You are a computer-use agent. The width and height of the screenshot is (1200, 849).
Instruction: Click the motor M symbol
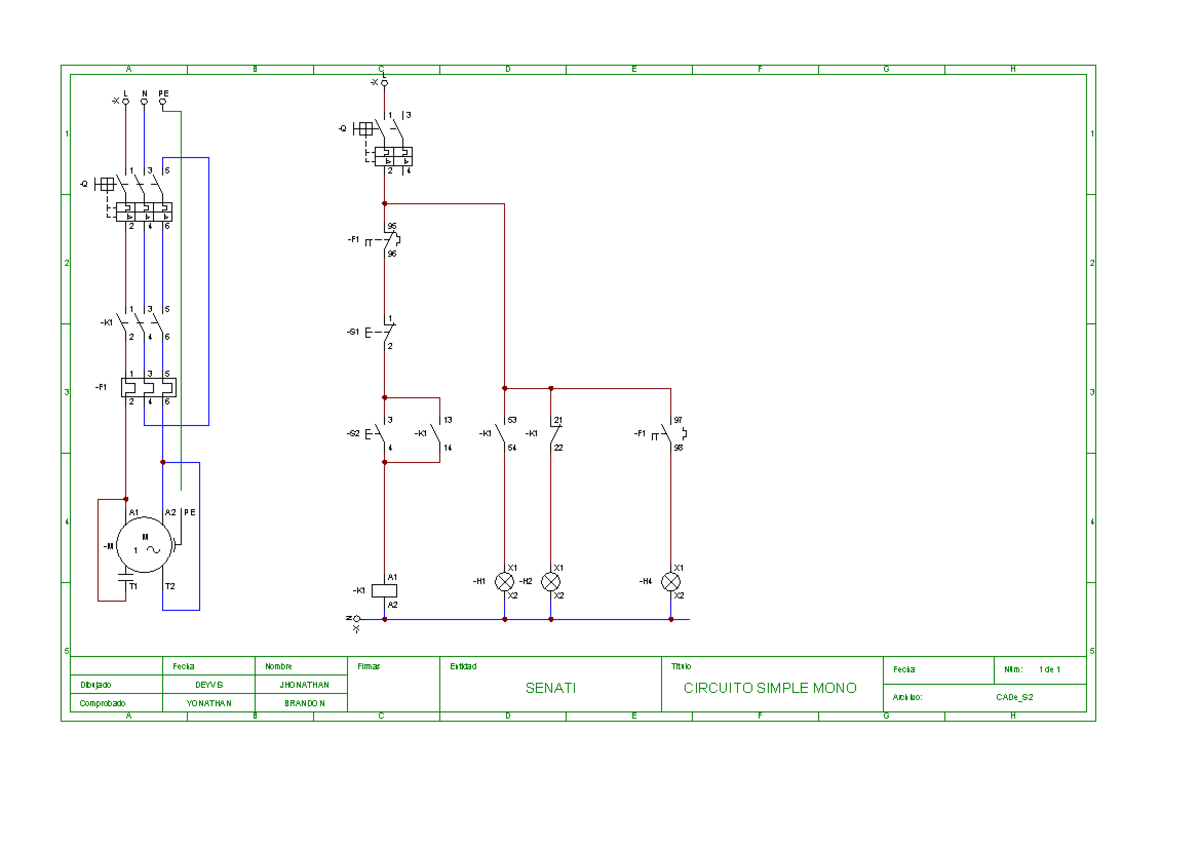(x=143, y=545)
